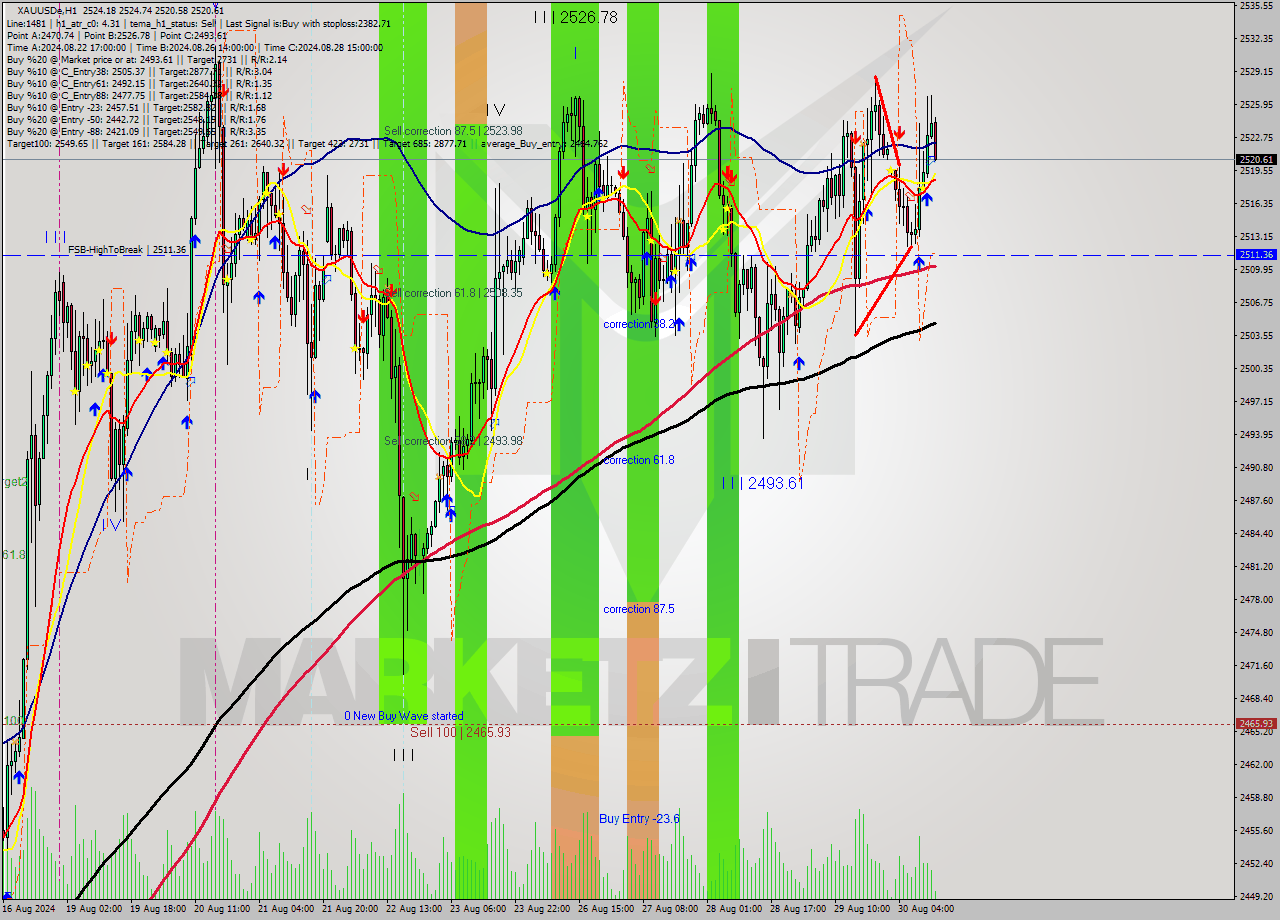Viewport: 1280px width, 920px height.
Task: Click the 2532.35 price axis label
Action: pos(1256,38)
